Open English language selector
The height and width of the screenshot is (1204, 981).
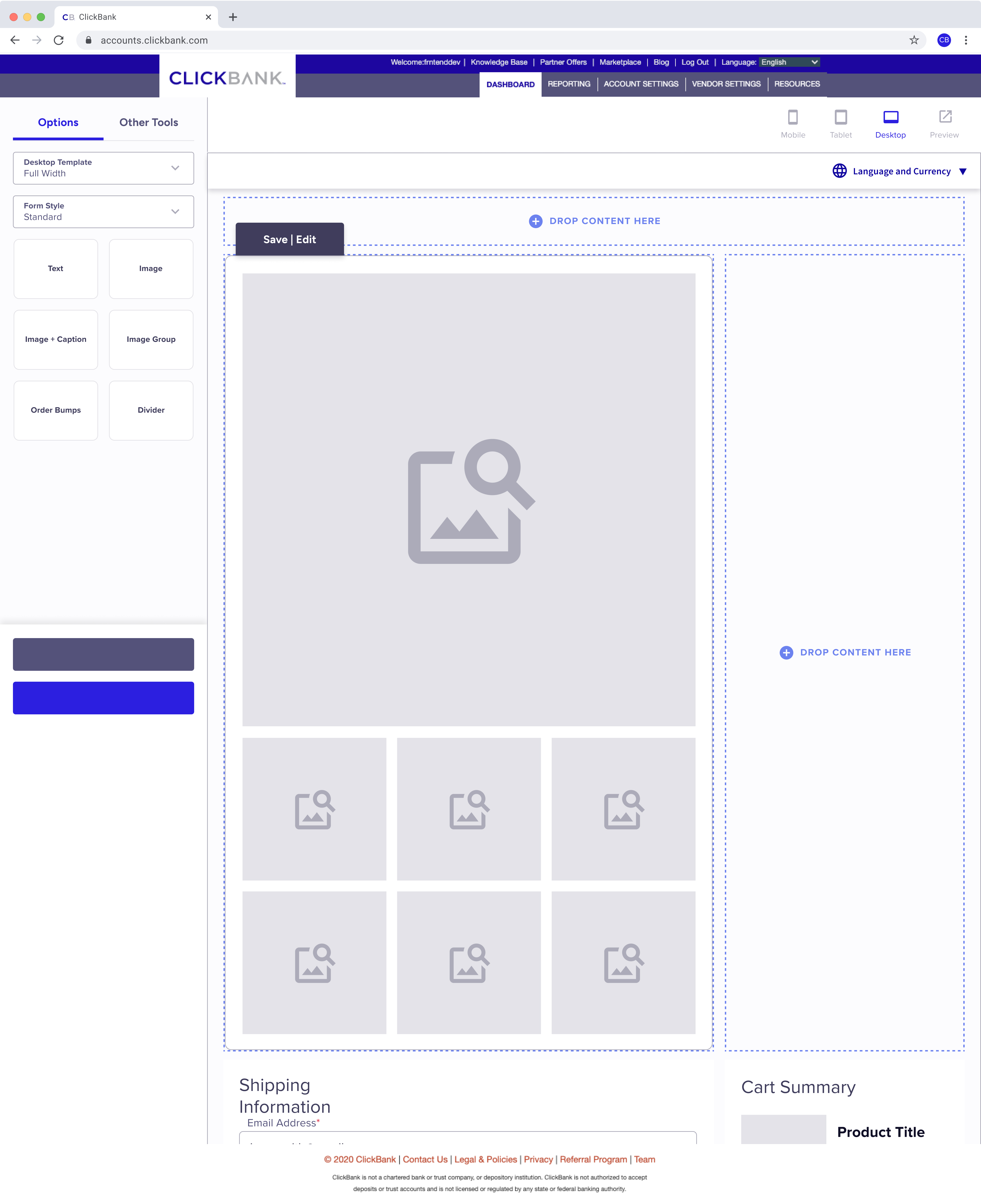[789, 62]
